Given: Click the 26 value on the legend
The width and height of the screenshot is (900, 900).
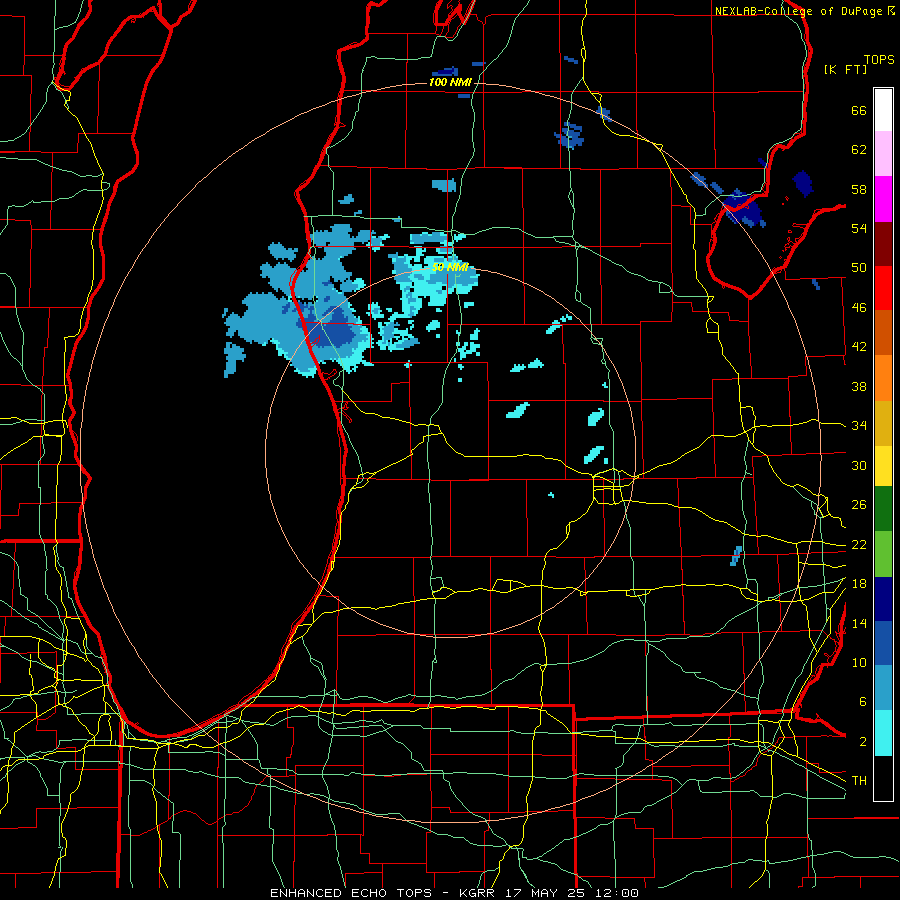Looking at the screenshot, I should click(x=859, y=505).
